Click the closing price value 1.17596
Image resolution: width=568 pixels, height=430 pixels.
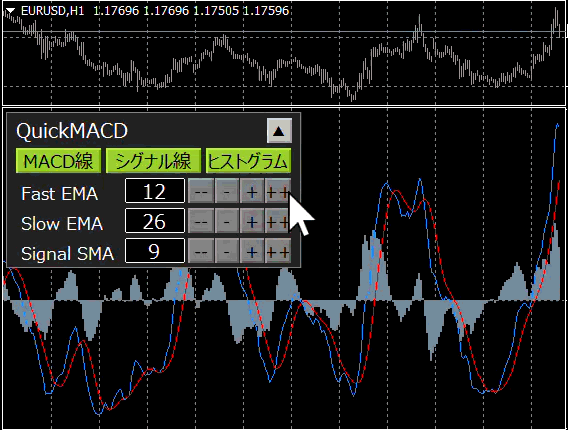[266, 11]
